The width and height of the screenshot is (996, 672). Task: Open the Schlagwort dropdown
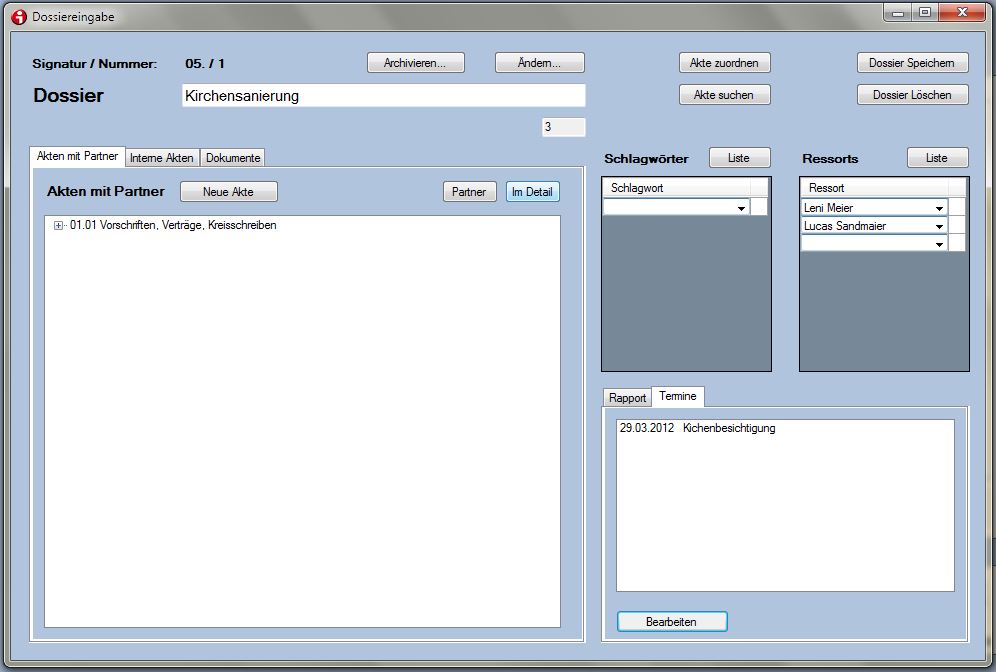point(741,208)
